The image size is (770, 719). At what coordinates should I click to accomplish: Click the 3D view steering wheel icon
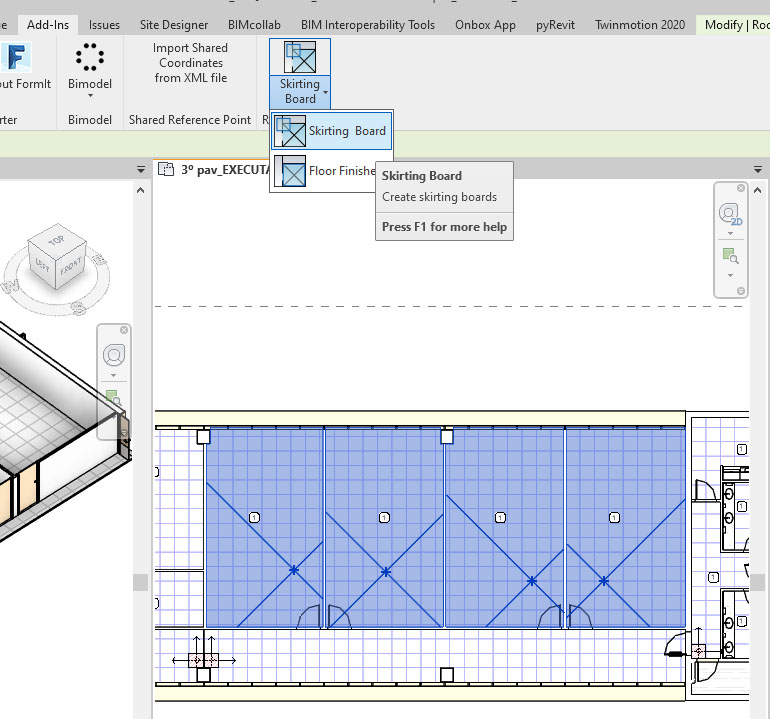tap(113, 355)
